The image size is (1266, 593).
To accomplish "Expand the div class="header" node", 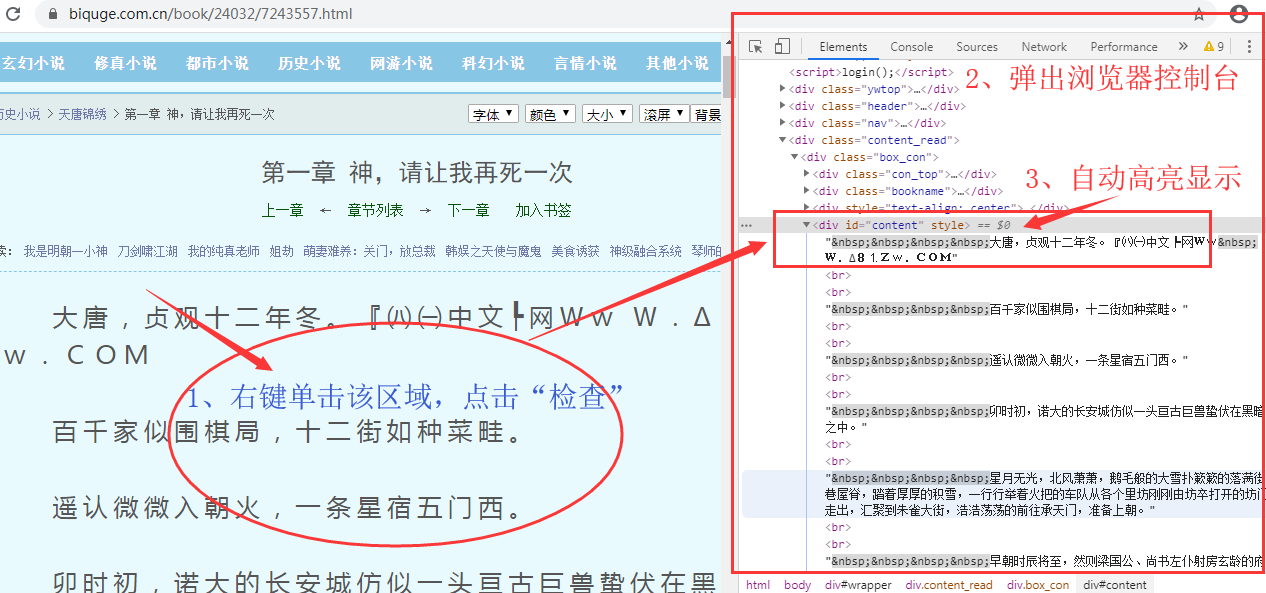I will click(x=783, y=106).
